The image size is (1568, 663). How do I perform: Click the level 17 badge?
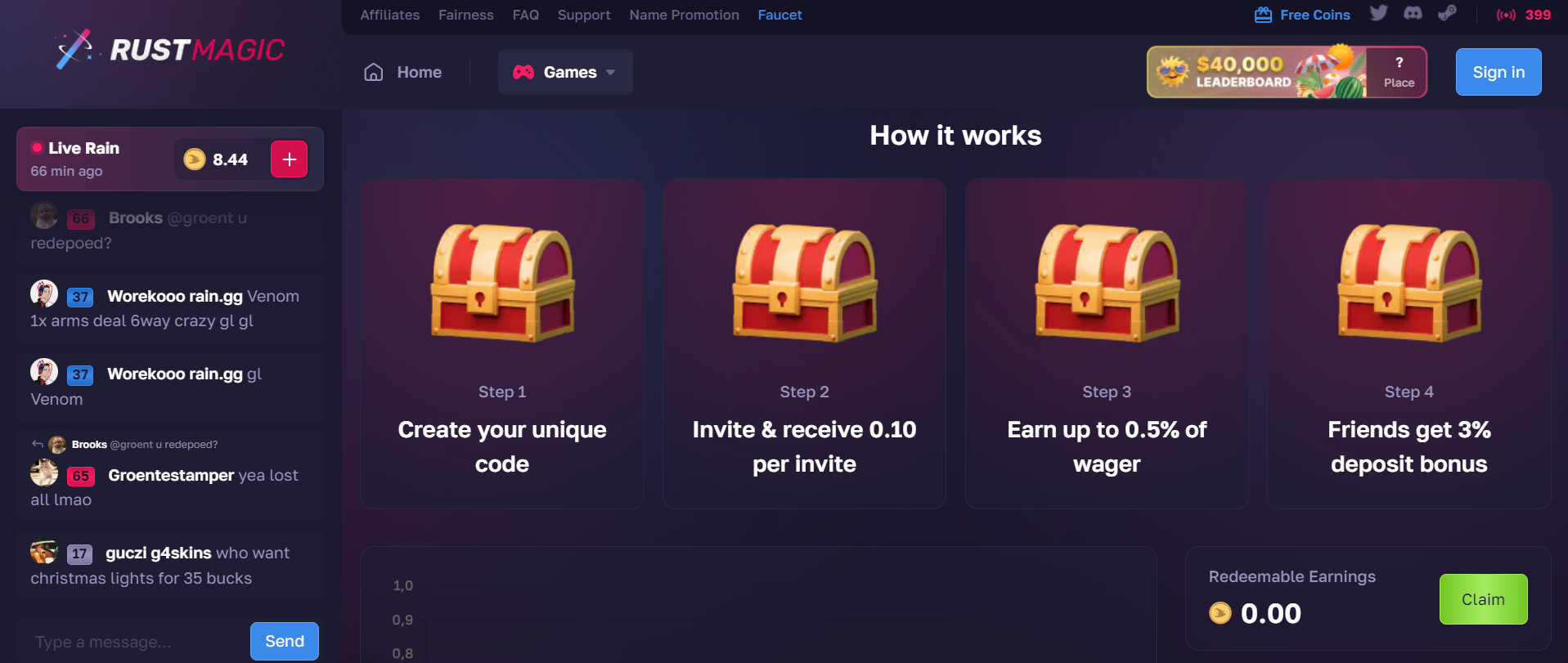tap(79, 553)
